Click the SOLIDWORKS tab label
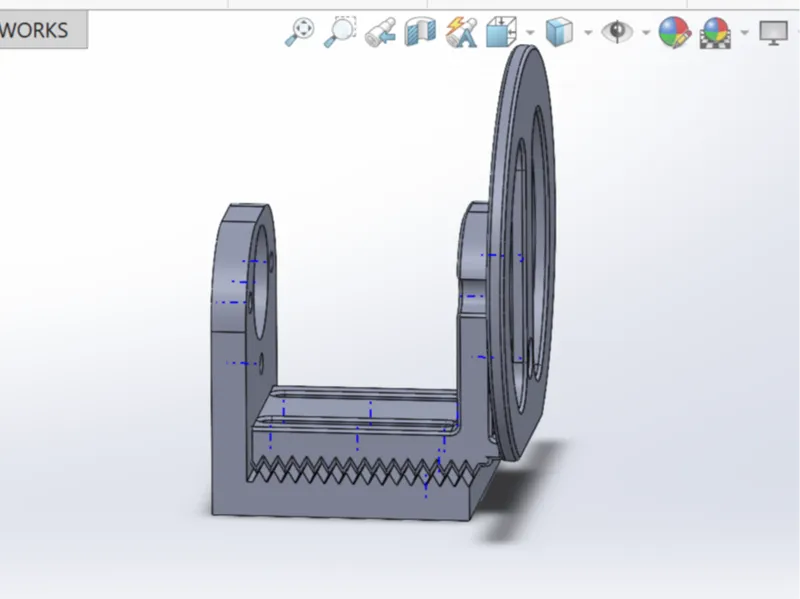Image resolution: width=800 pixels, height=599 pixels. point(34,30)
